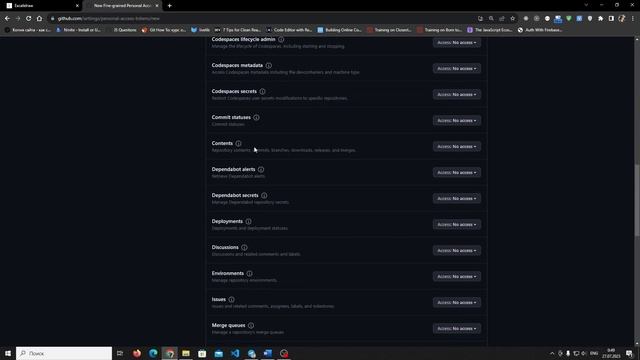Open Firefox from taskbar
The height and width of the screenshot is (360, 640).
137,353
